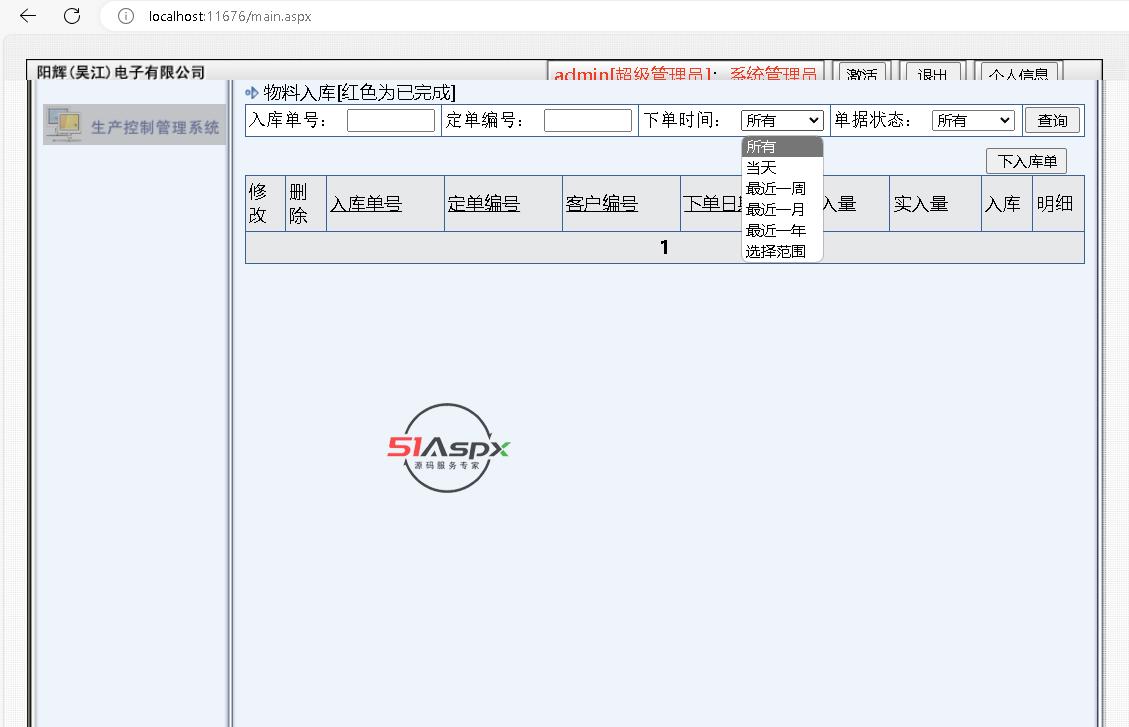The width and height of the screenshot is (1129, 727).
Task: Click the 退出 button in header
Action: point(932,73)
